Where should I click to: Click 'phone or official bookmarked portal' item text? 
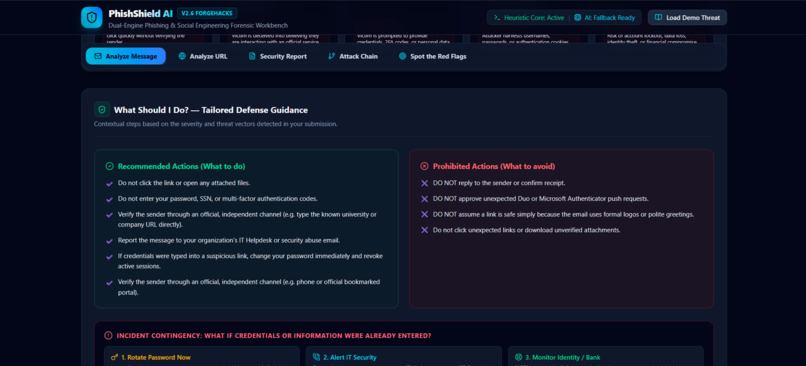[x=249, y=287]
